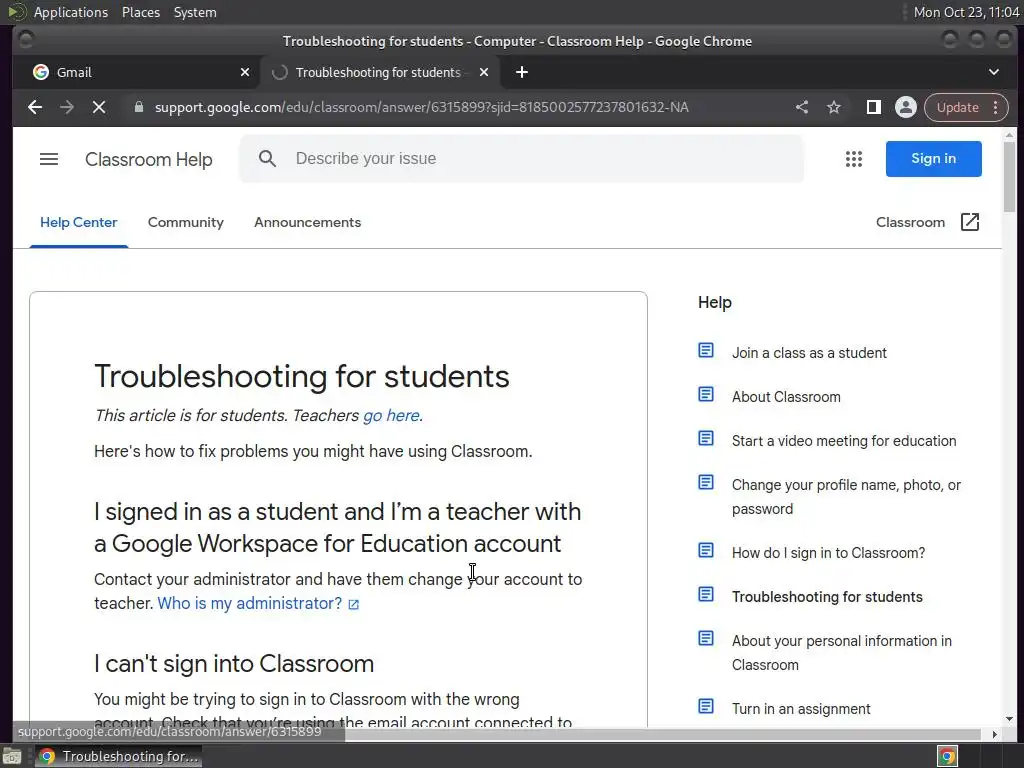The image size is (1024, 768).
Task: Click the browser address bar URL
Action: tap(421, 107)
